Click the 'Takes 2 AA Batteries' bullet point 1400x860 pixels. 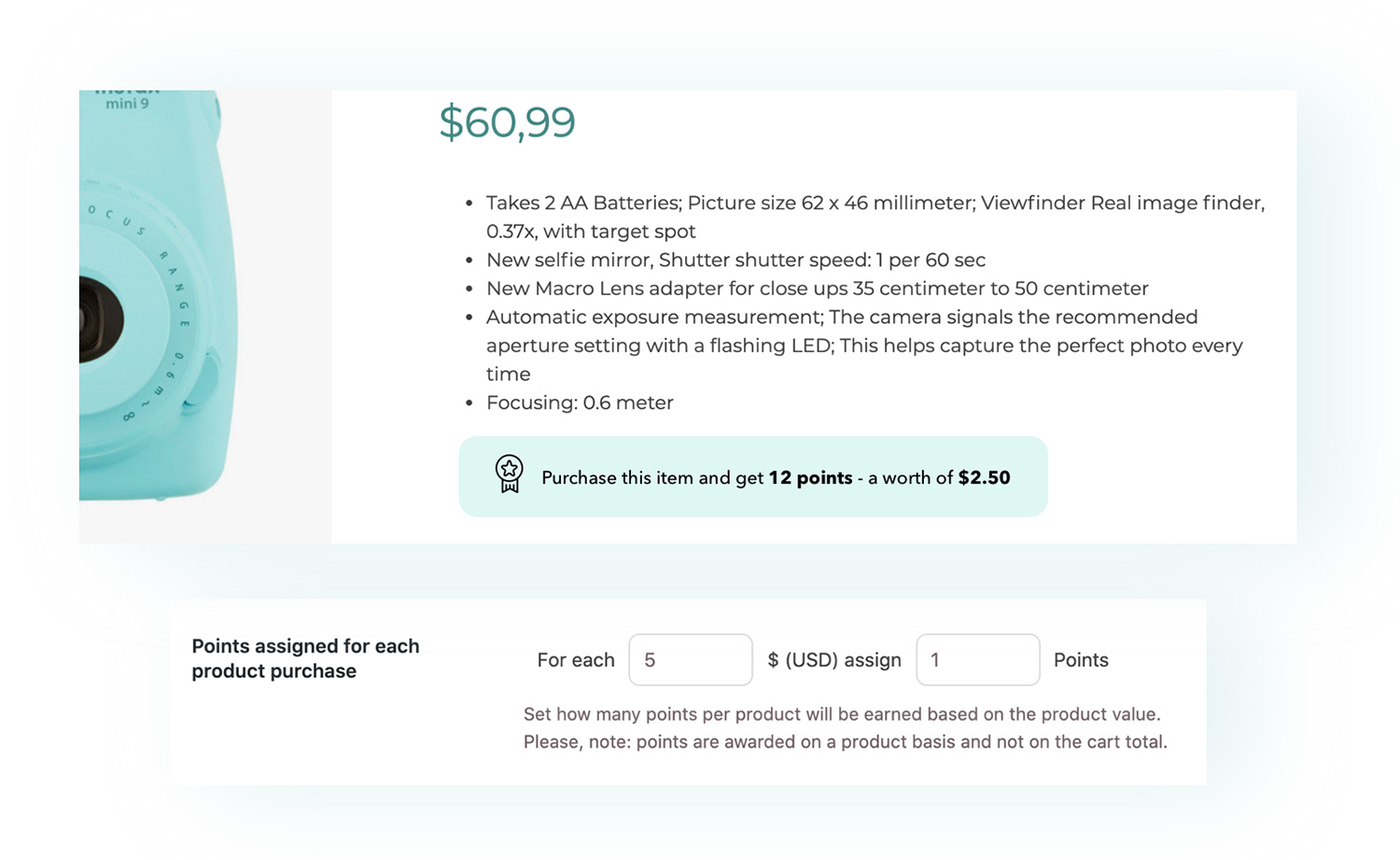875,217
